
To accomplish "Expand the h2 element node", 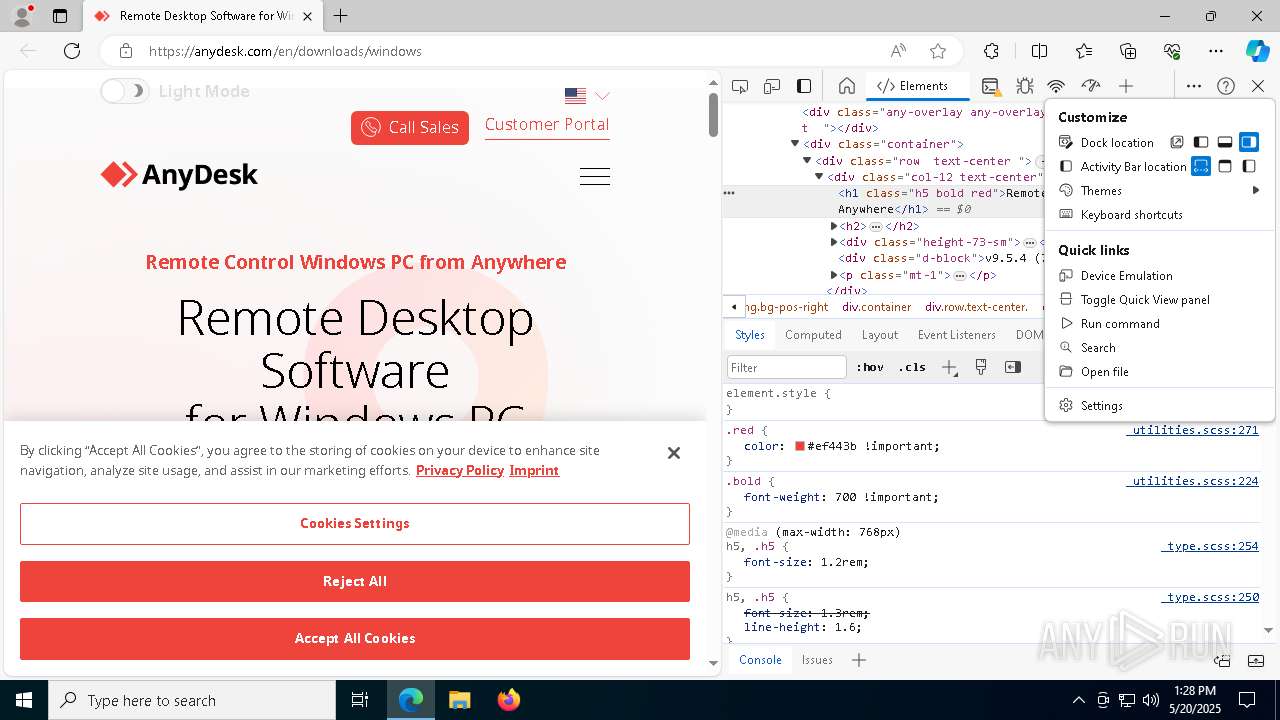I will click(x=833, y=226).
